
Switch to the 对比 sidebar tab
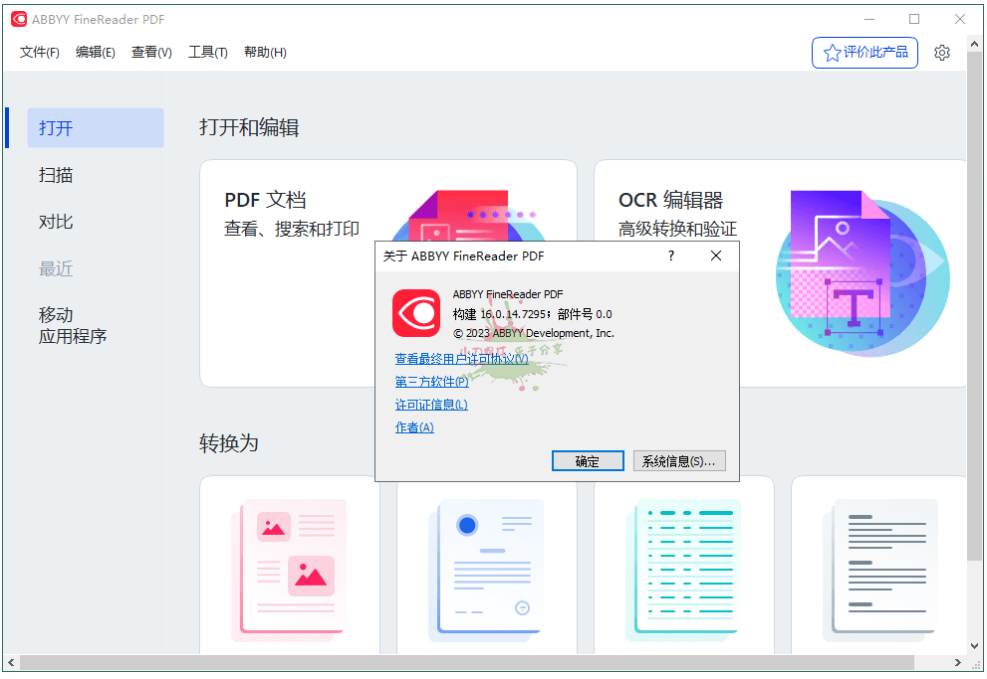click(x=55, y=221)
